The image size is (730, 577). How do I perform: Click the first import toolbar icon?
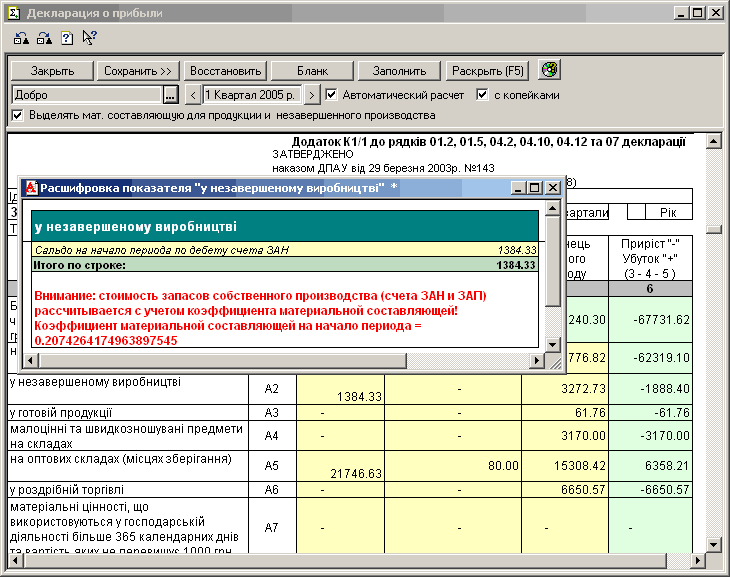(21, 38)
